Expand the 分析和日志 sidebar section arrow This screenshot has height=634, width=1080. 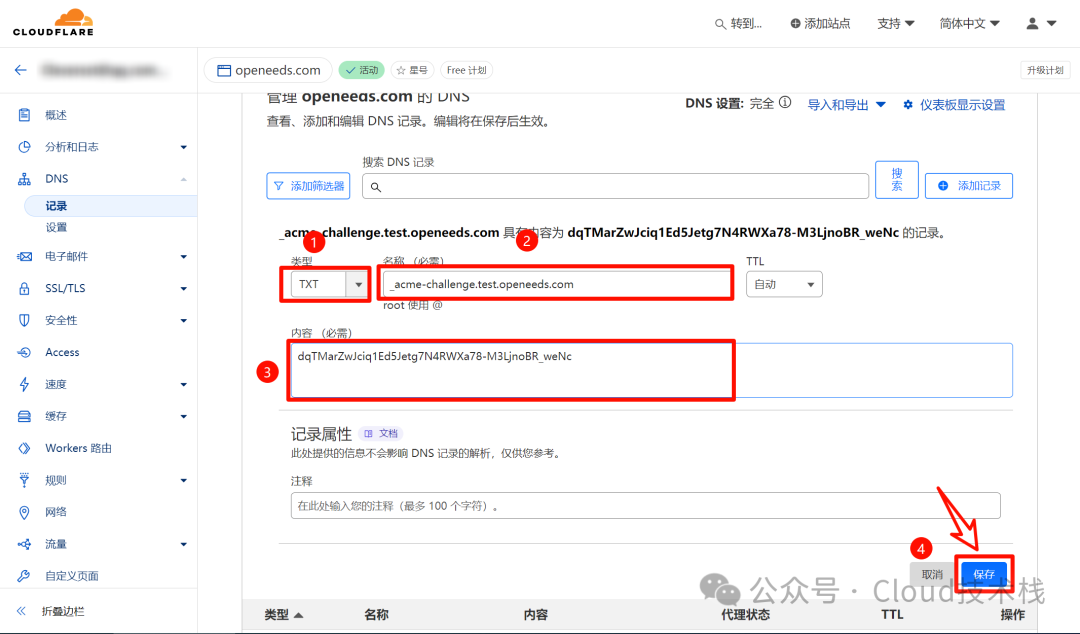point(183,147)
